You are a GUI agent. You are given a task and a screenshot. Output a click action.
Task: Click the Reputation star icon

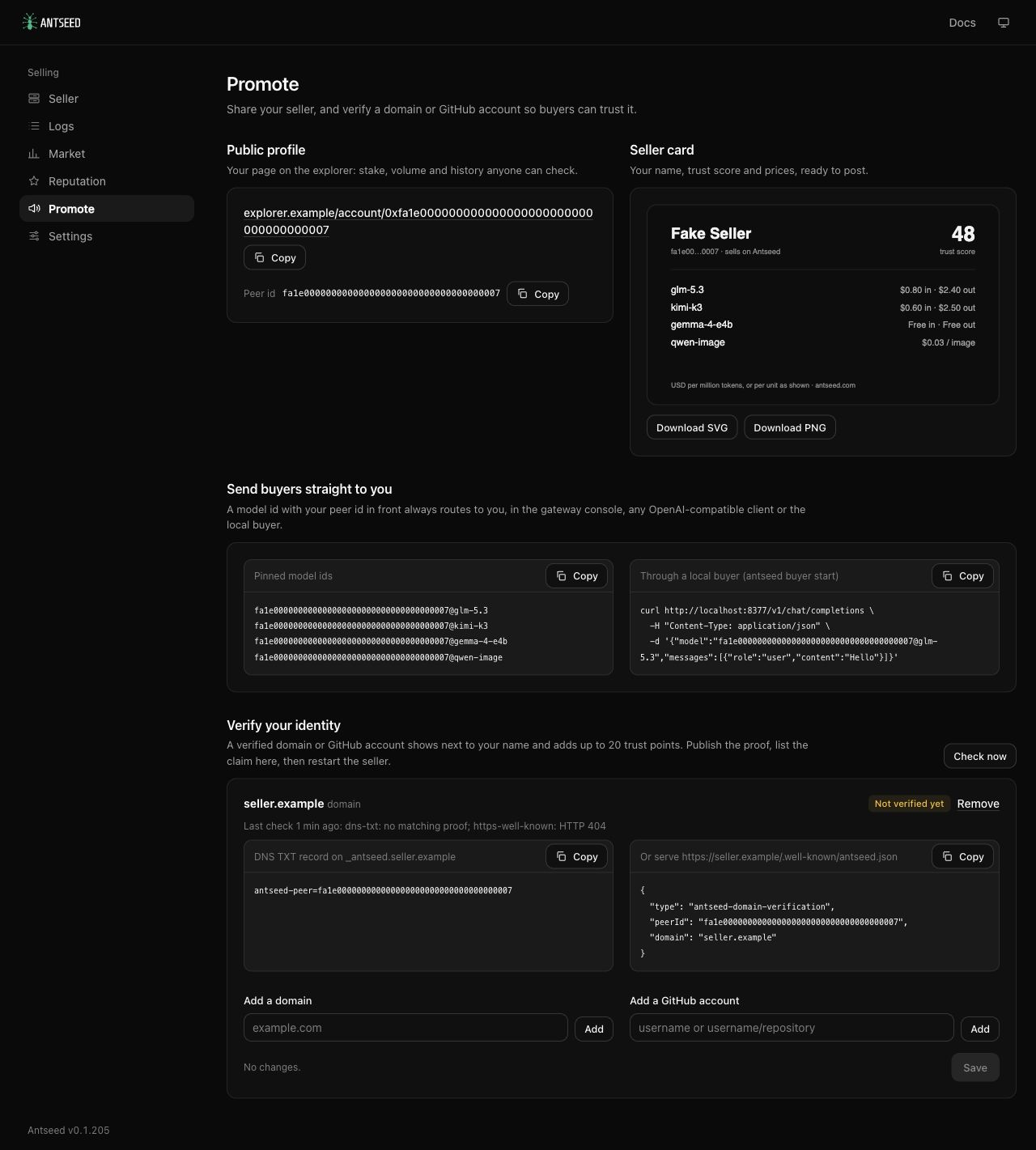pyautogui.click(x=34, y=181)
